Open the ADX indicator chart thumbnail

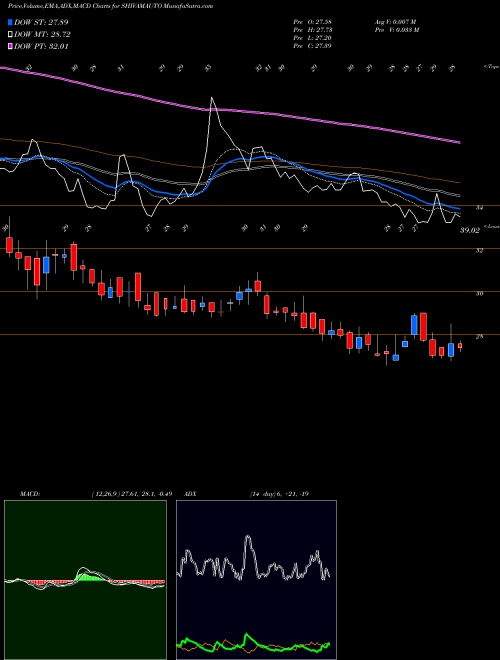coord(256,580)
